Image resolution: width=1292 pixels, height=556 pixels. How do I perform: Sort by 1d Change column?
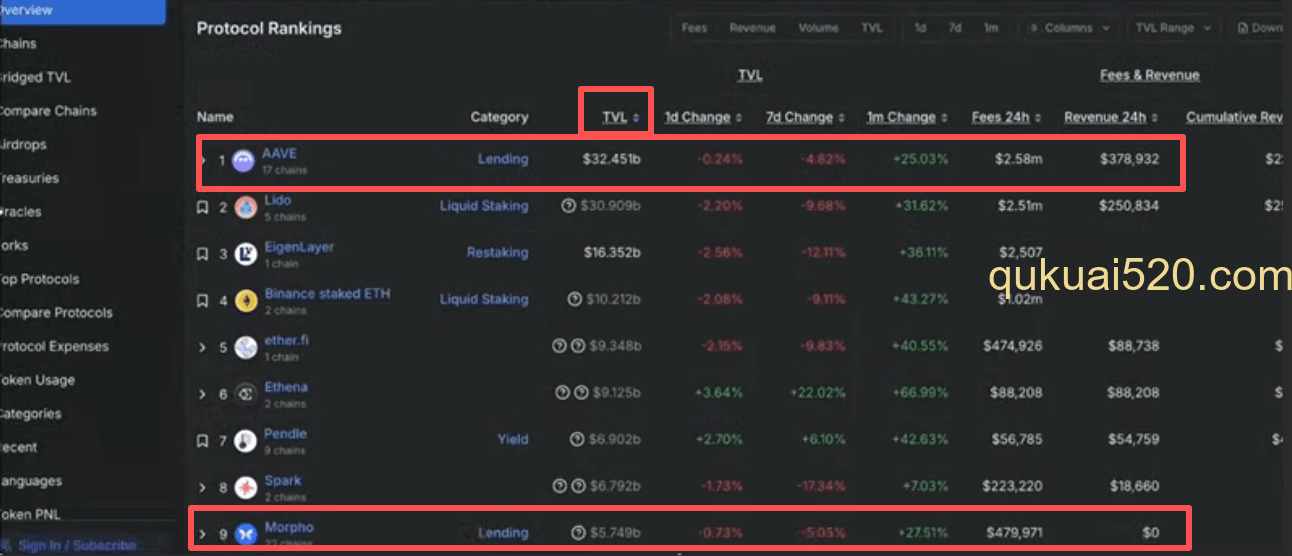703,117
